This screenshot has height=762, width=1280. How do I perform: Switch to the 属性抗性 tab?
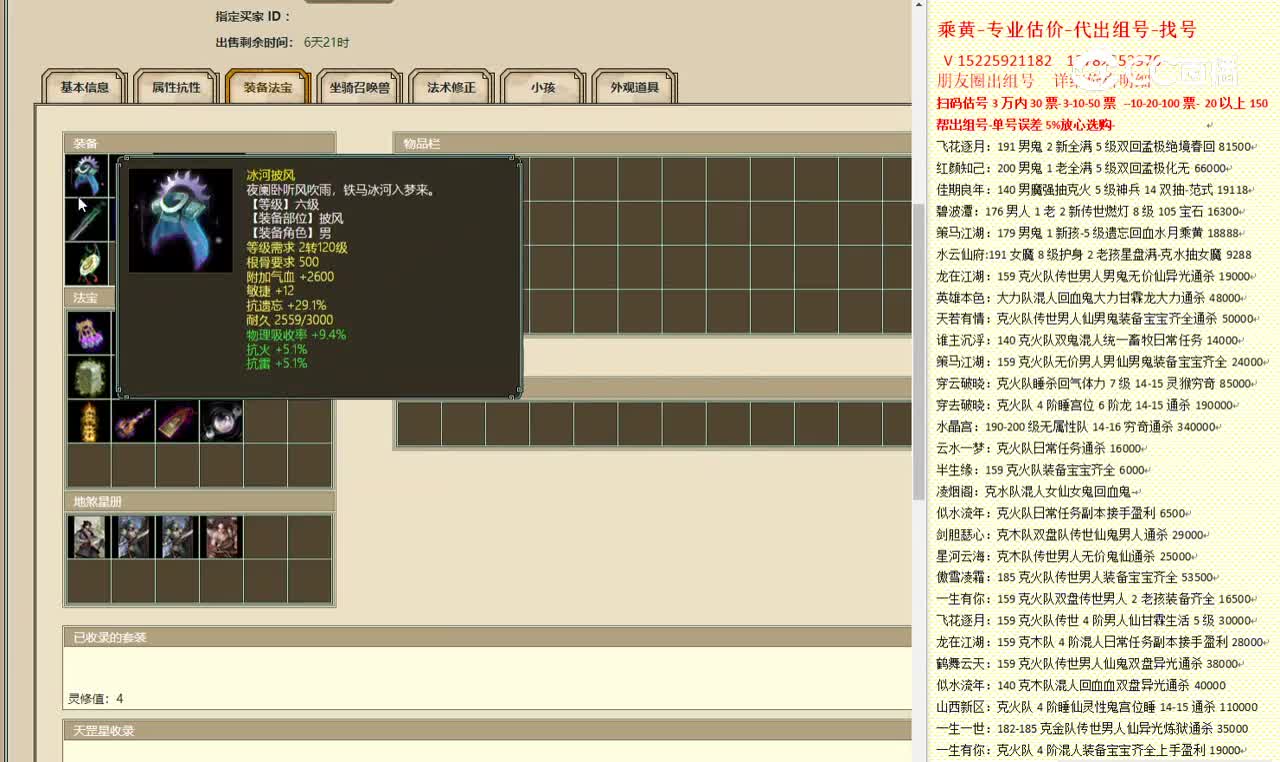pos(176,87)
